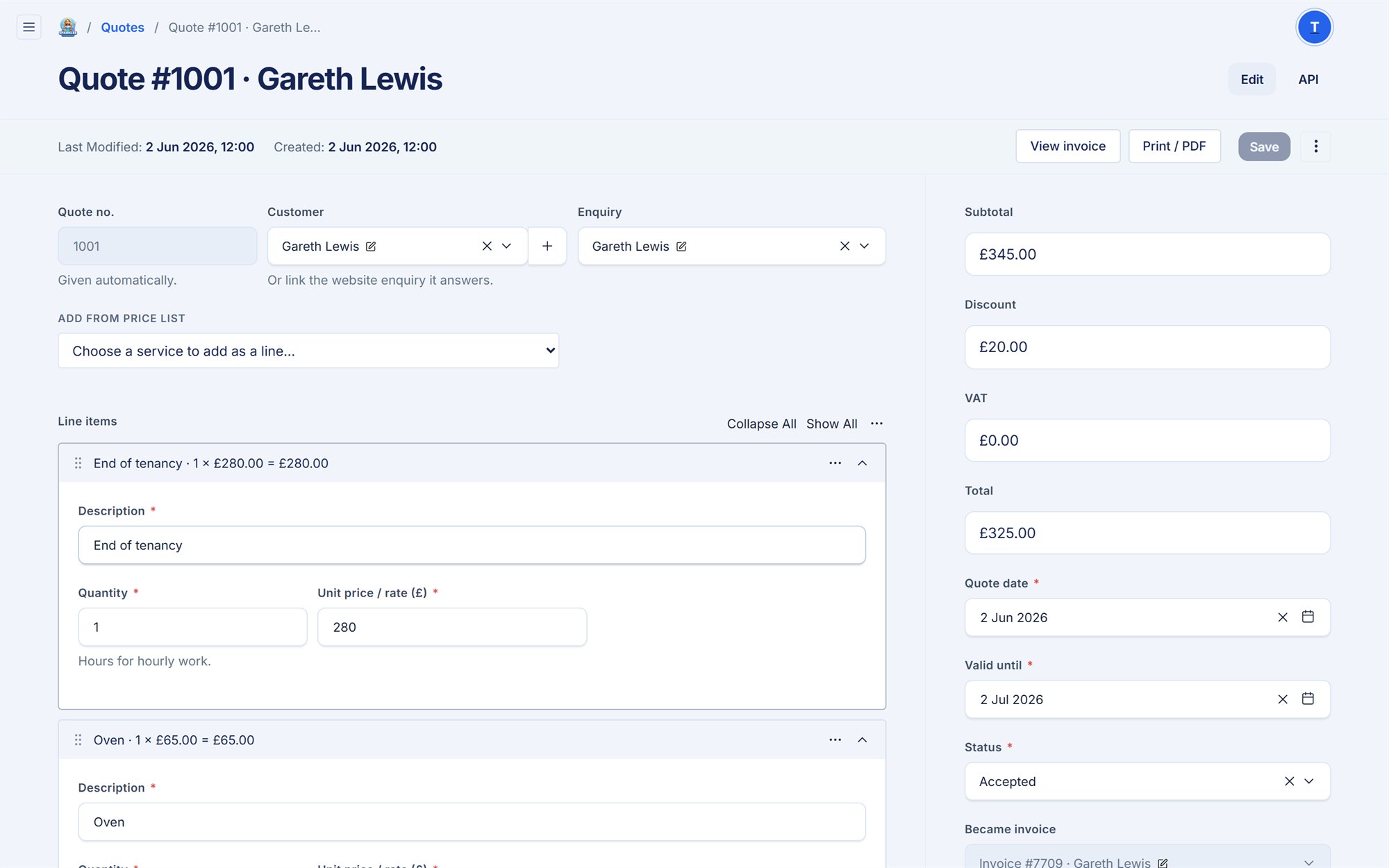The width and height of the screenshot is (1389, 868).
Task: Show All line items
Action: [x=831, y=424]
